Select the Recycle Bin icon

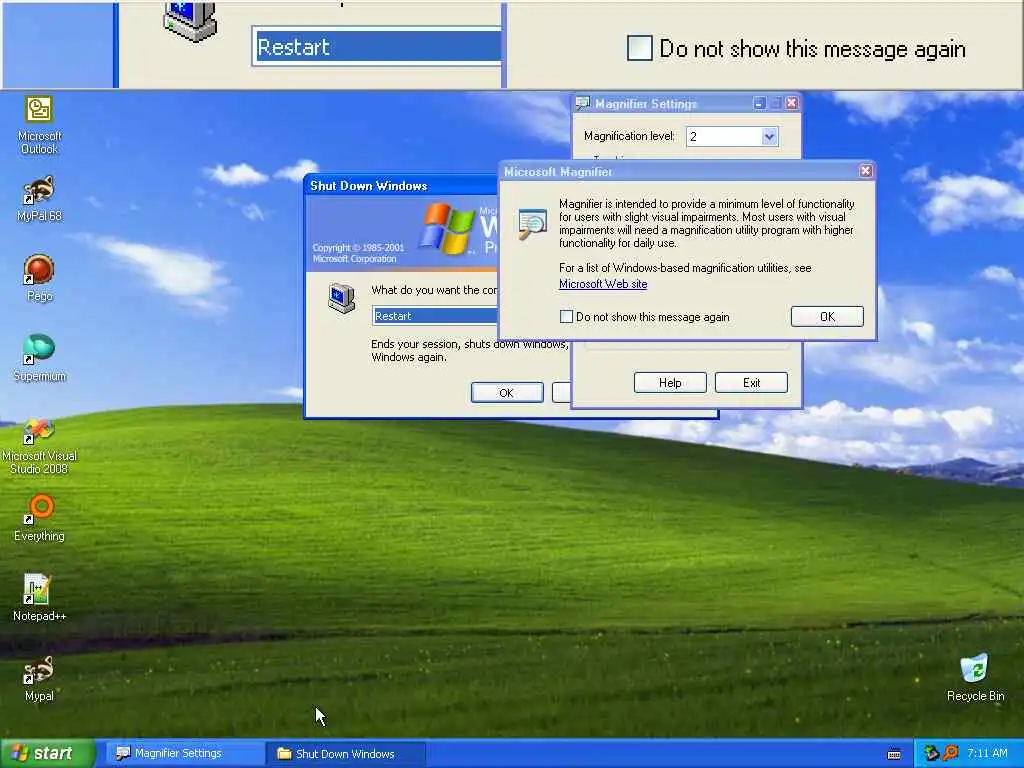(x=975, y=677)
